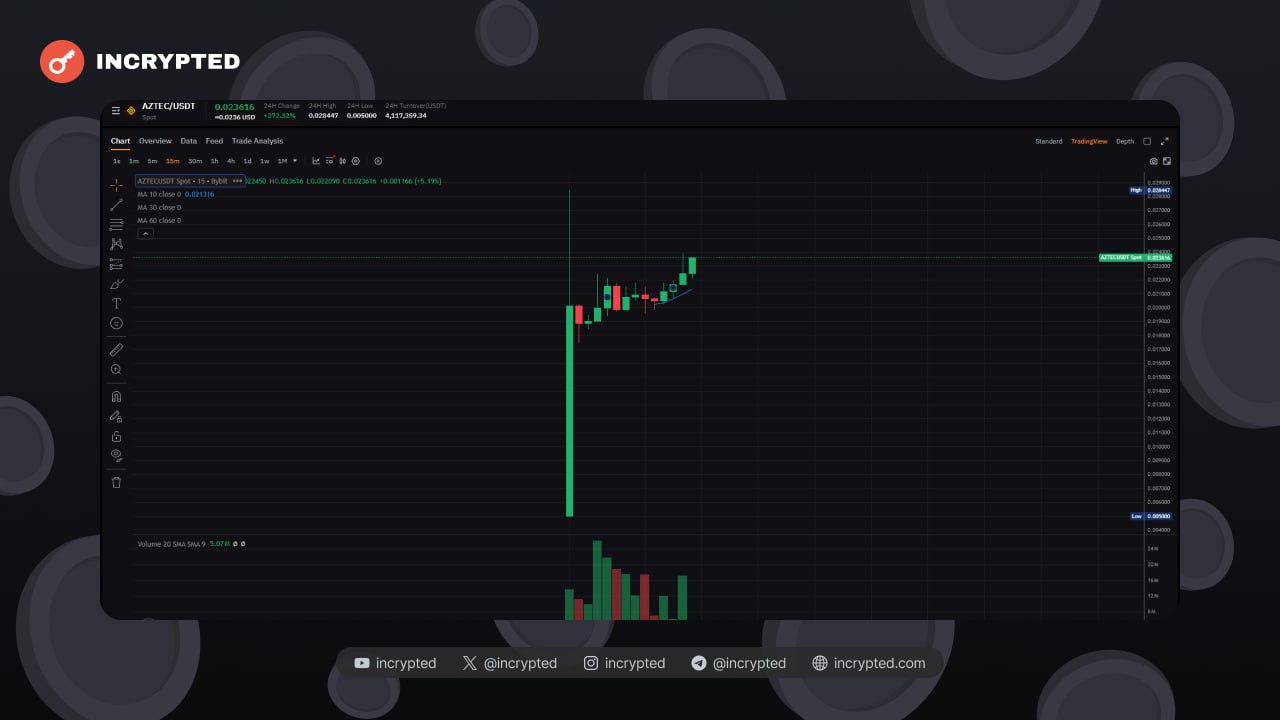This screenshot has width=1280, height=720.
Task: Choose the pattern drawing tool
Action: (116, 243)
